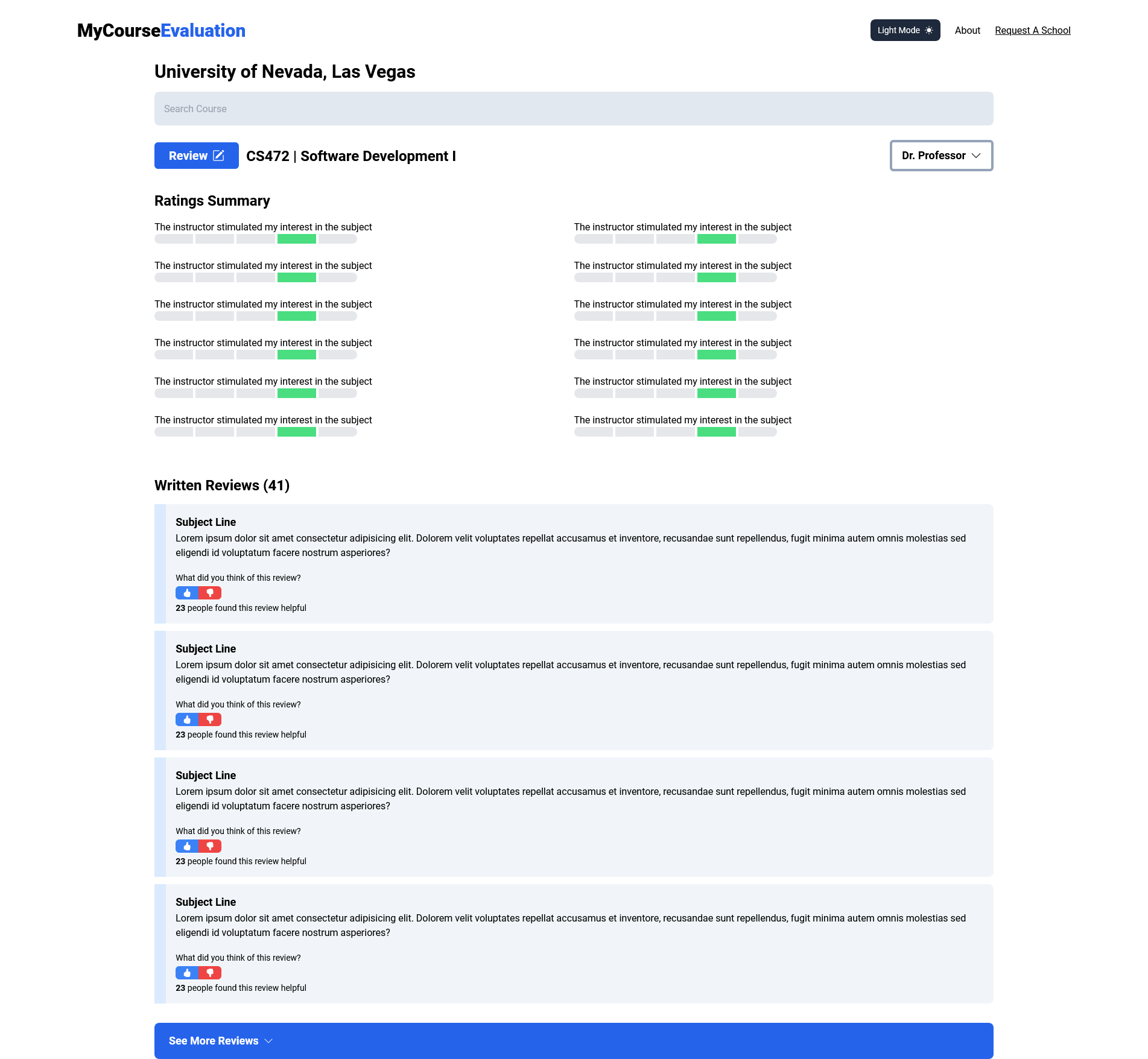
Task: Open the Dr. Professor dropdown
Action: point(940,155)
